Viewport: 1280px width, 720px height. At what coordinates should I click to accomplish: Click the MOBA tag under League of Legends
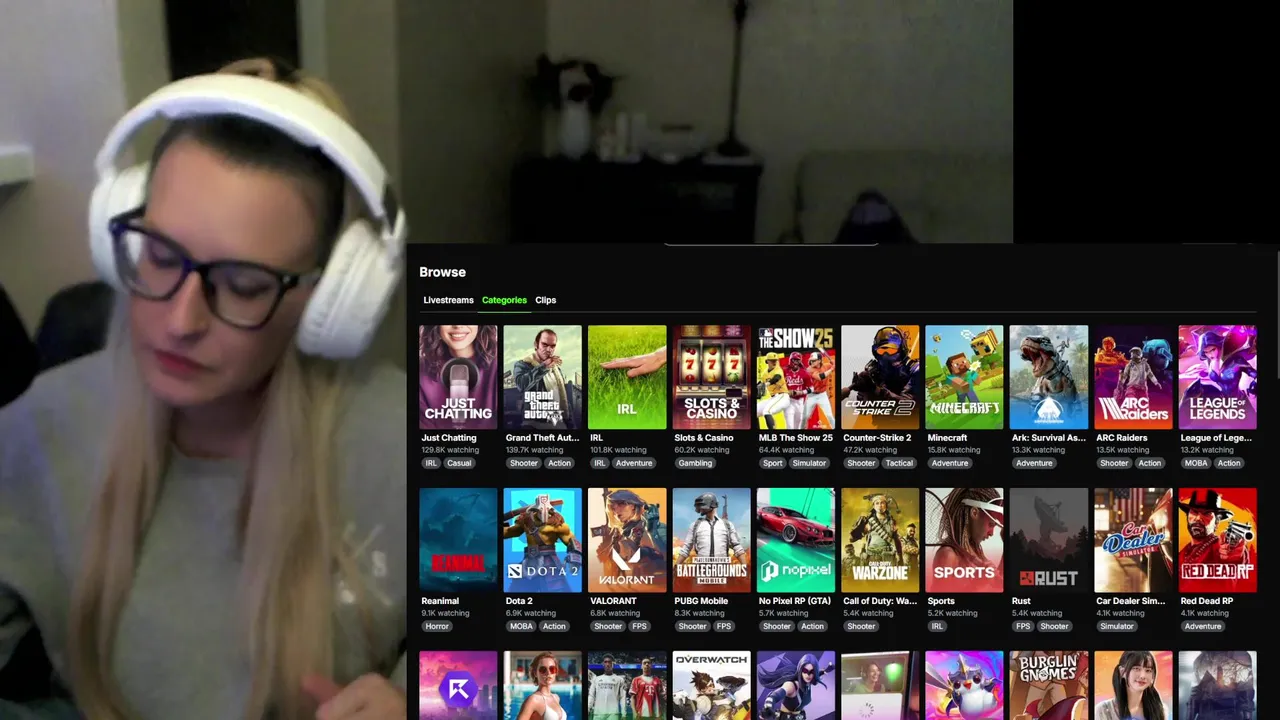[x=1196, y=463]
